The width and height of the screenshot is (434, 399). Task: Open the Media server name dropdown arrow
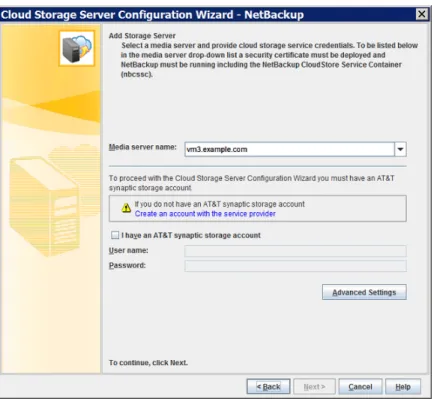[400, 149]
